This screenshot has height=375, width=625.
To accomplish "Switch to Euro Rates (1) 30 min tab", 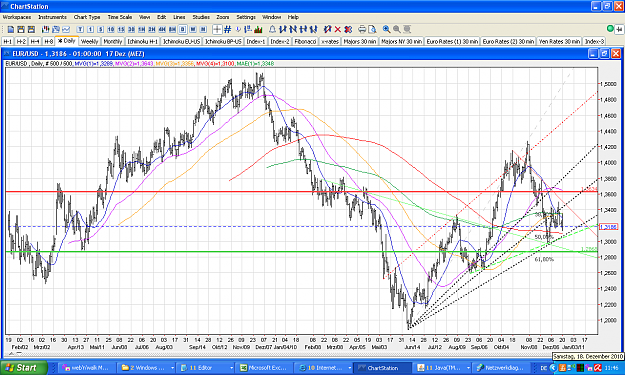I will point(452,41).
